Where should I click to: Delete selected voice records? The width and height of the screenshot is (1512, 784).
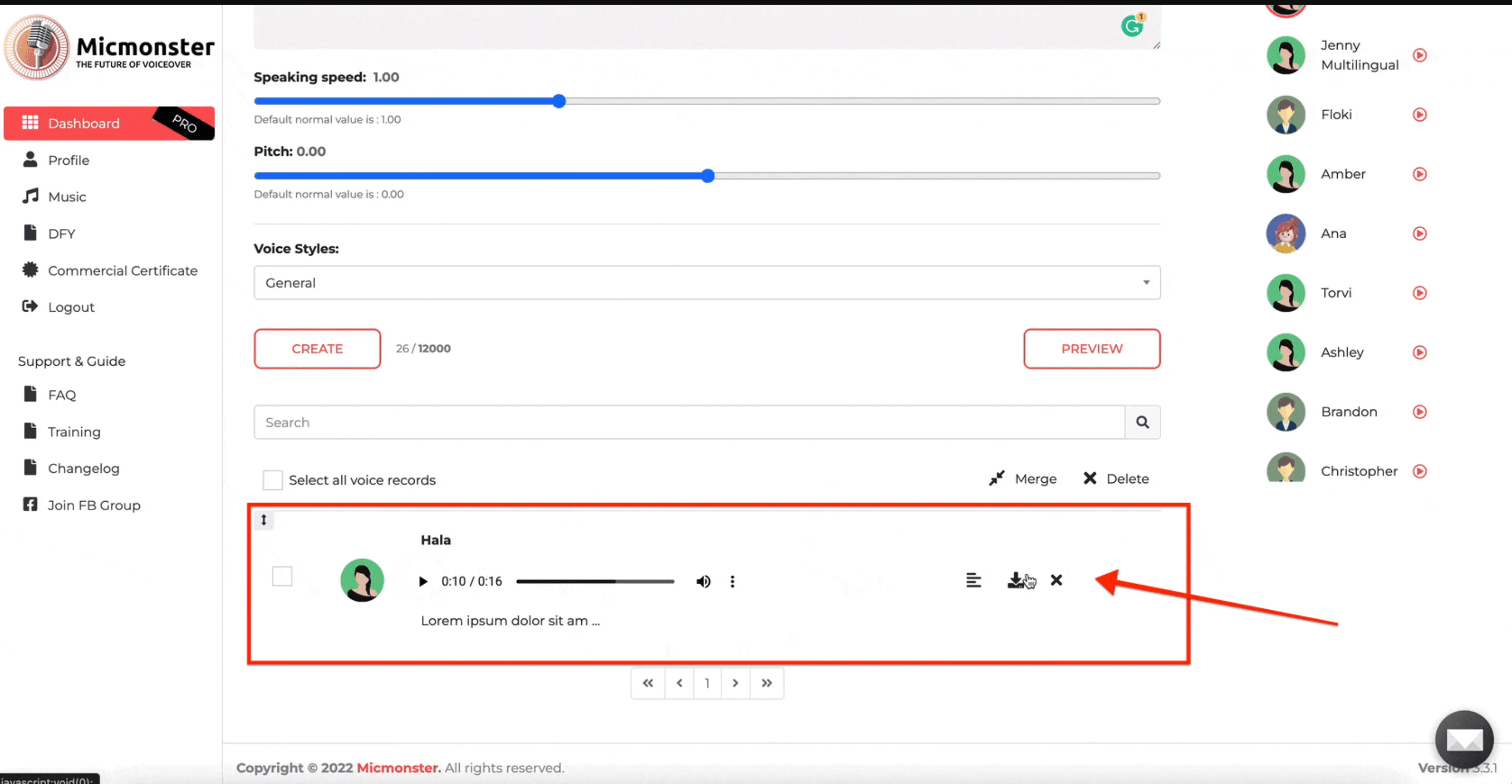(x=1116, y=479)
